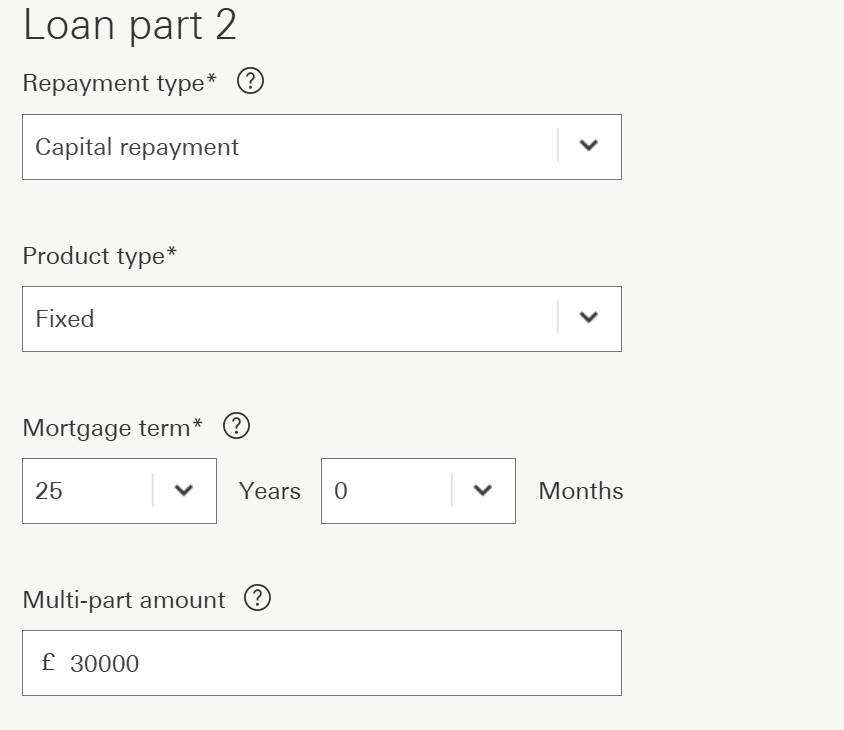
Task: Expand the Months dropdown using its arrow
Action: click(482, 491)
